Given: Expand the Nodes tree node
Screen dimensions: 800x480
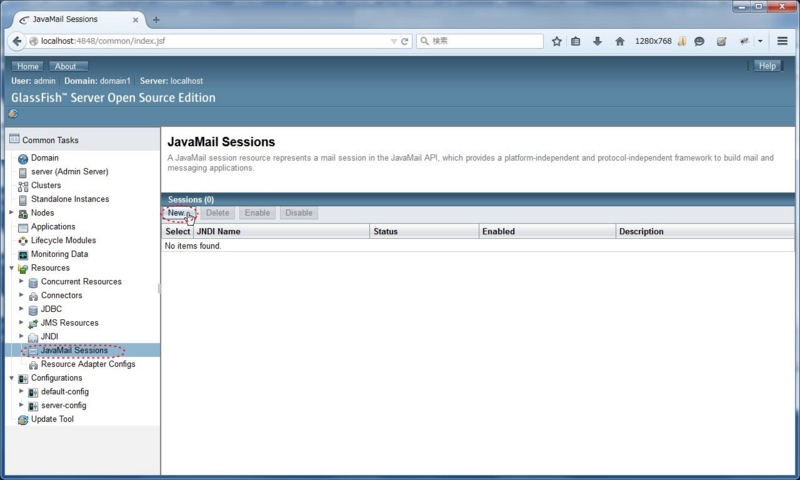Looking at the screenshot, I should coord(11,212).
